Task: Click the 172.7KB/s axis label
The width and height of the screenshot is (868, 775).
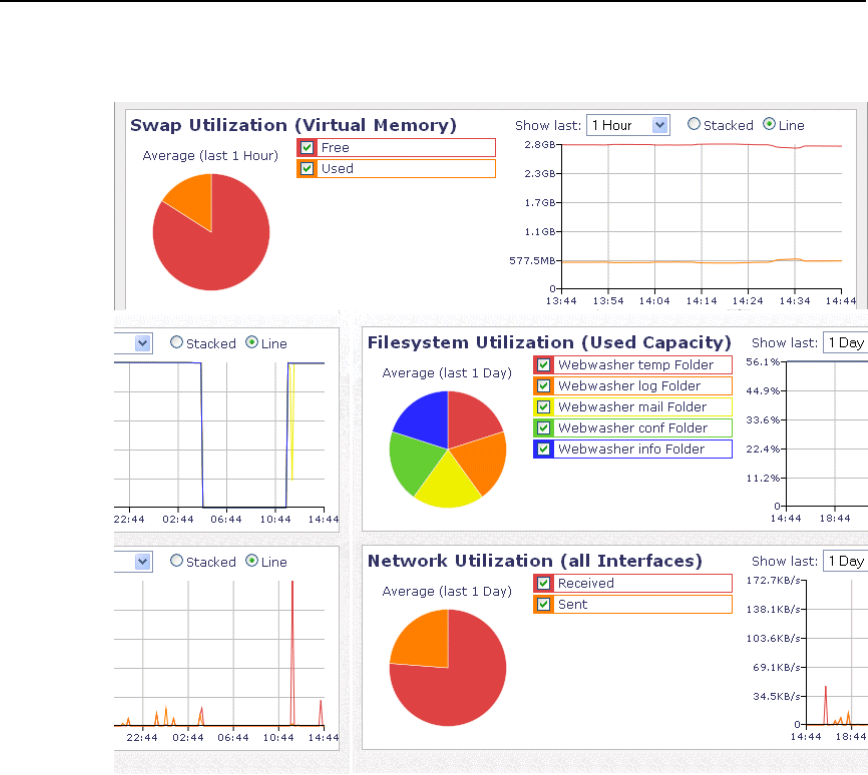Action: [x=773, y=581]
